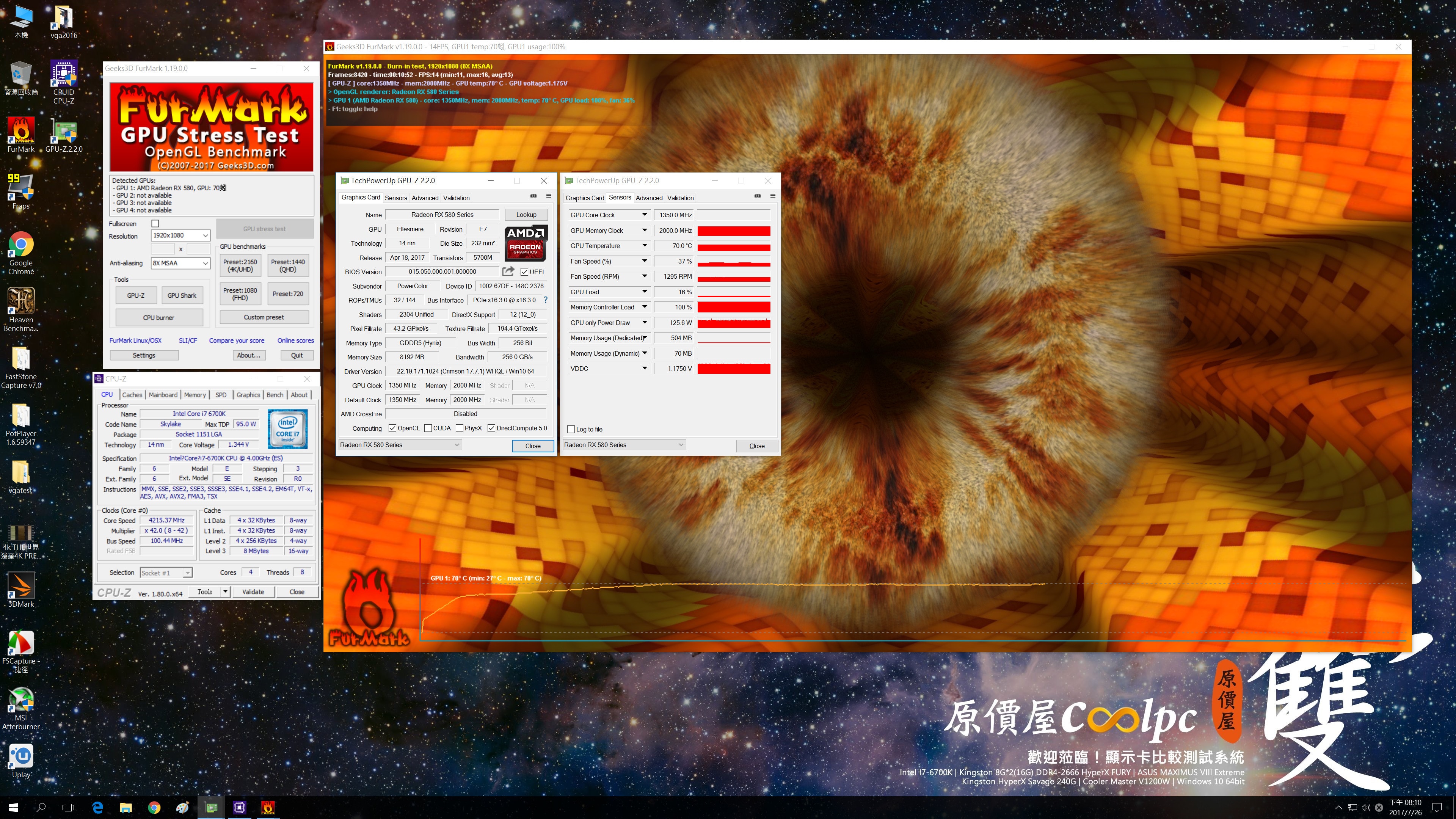The image size is (1456, 819).
Task: Launch MSI Afterburner from the desktop
Action: [21, 709]
